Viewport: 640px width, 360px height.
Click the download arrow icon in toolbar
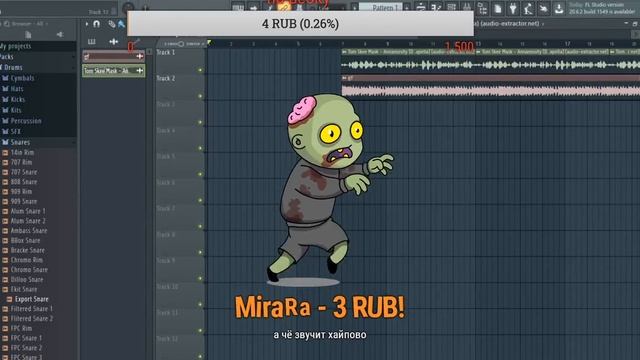[559, 8]
